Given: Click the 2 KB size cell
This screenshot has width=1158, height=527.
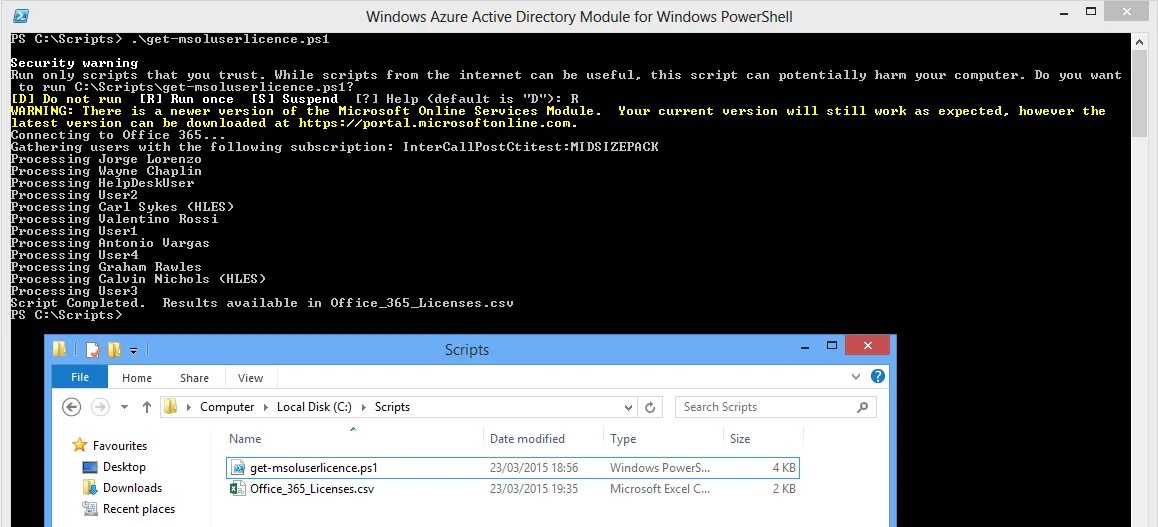Looking at the screenshot, I should click(x=784, y=489).
